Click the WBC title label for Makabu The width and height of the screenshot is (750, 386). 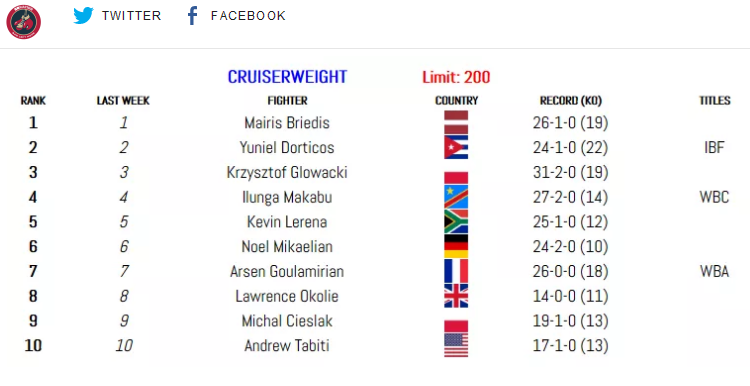[714, 197]
